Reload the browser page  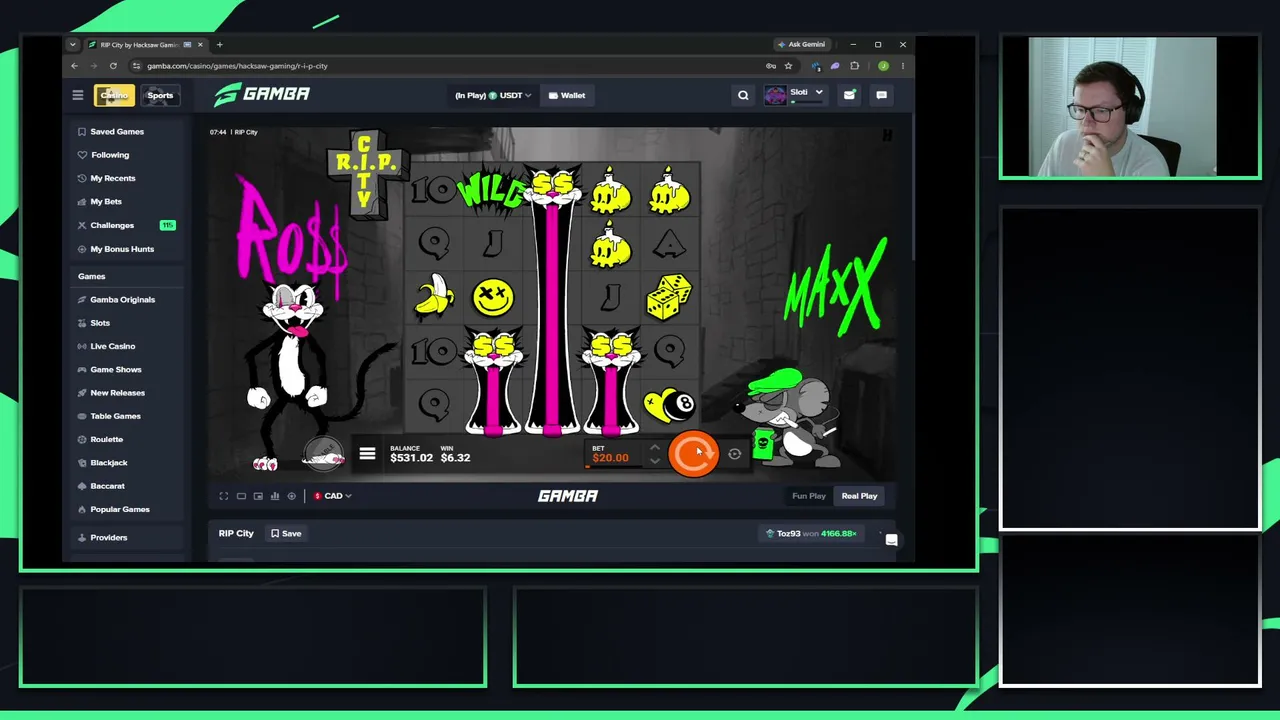point(113,66)
